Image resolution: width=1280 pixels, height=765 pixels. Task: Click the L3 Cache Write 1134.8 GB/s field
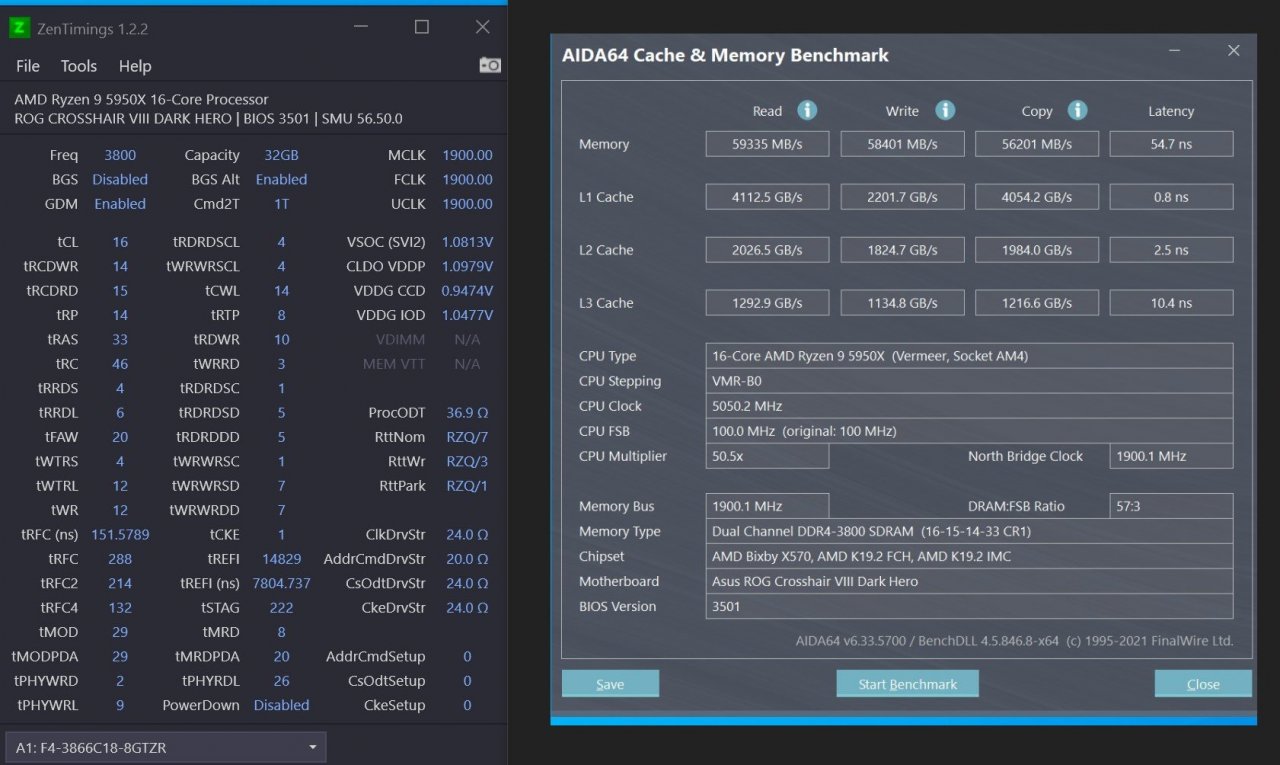902,303
